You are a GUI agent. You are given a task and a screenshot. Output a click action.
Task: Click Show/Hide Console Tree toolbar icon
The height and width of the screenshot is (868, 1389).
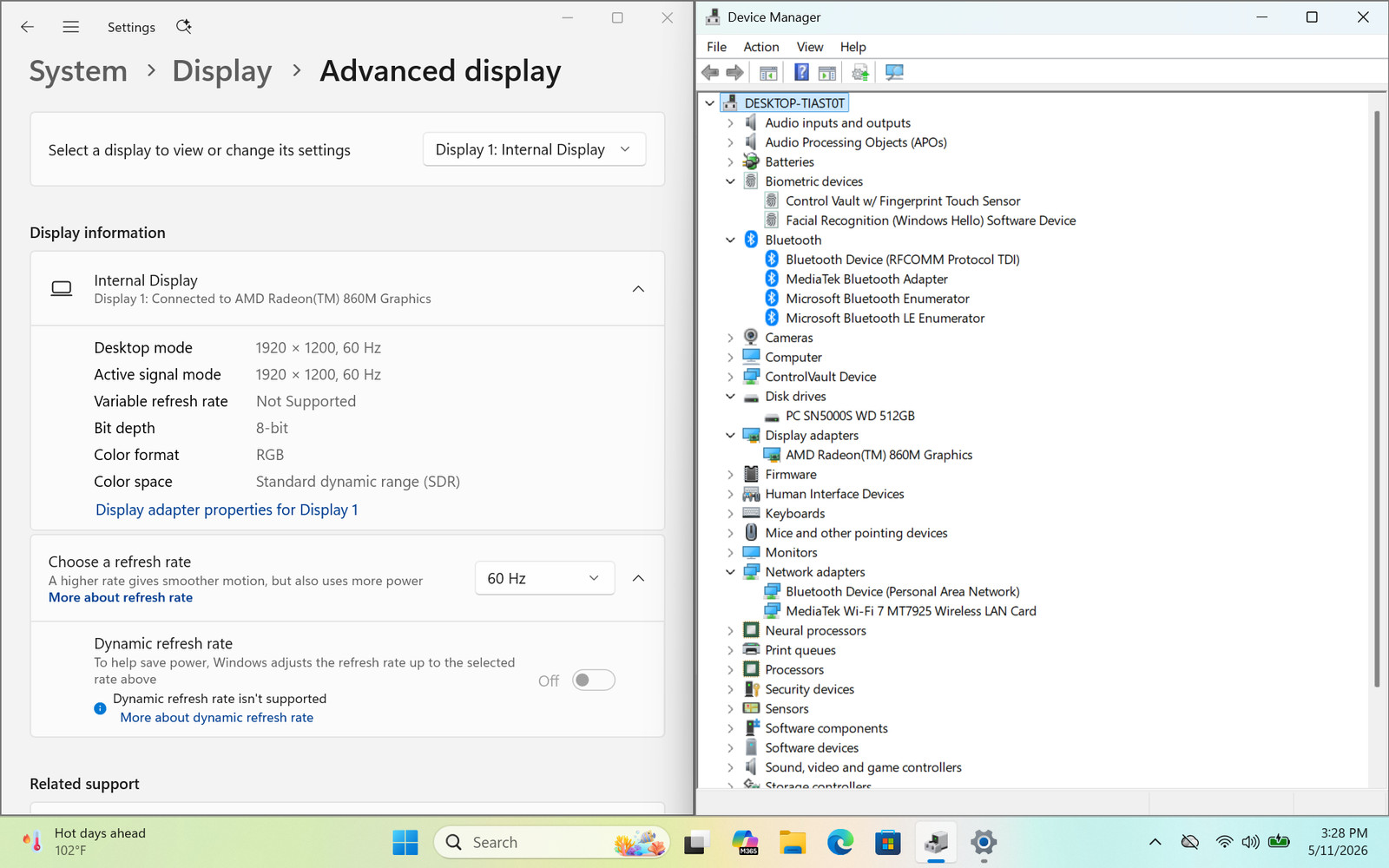[768, 73]
